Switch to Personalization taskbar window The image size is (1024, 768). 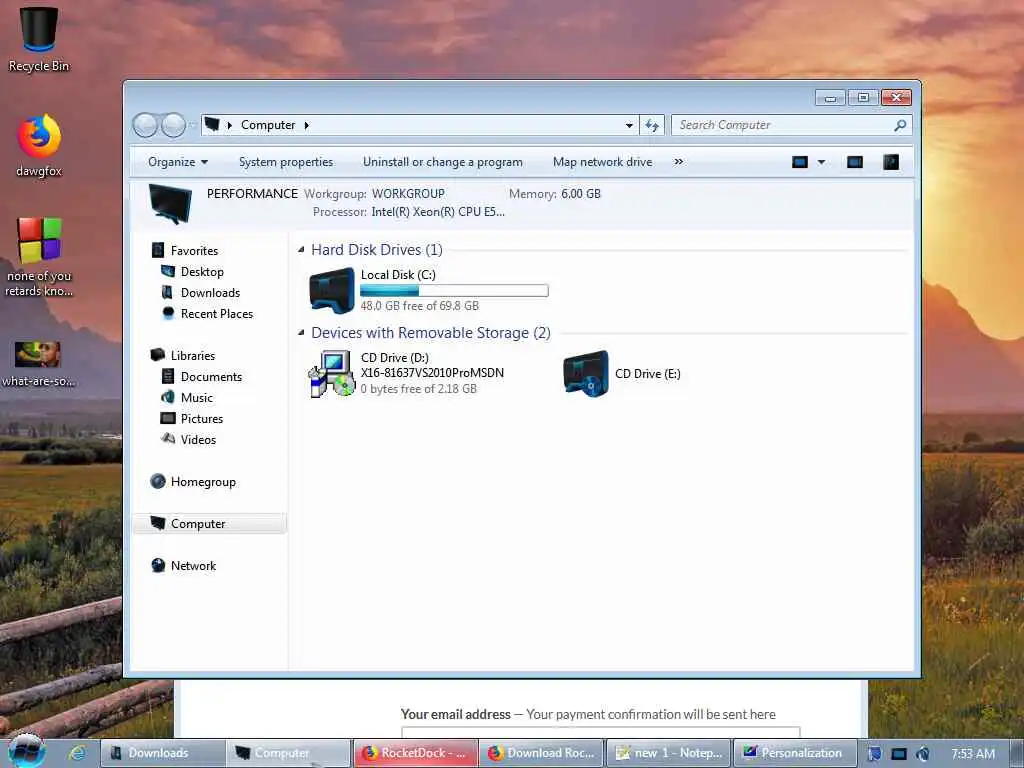(x=795, y=753)
